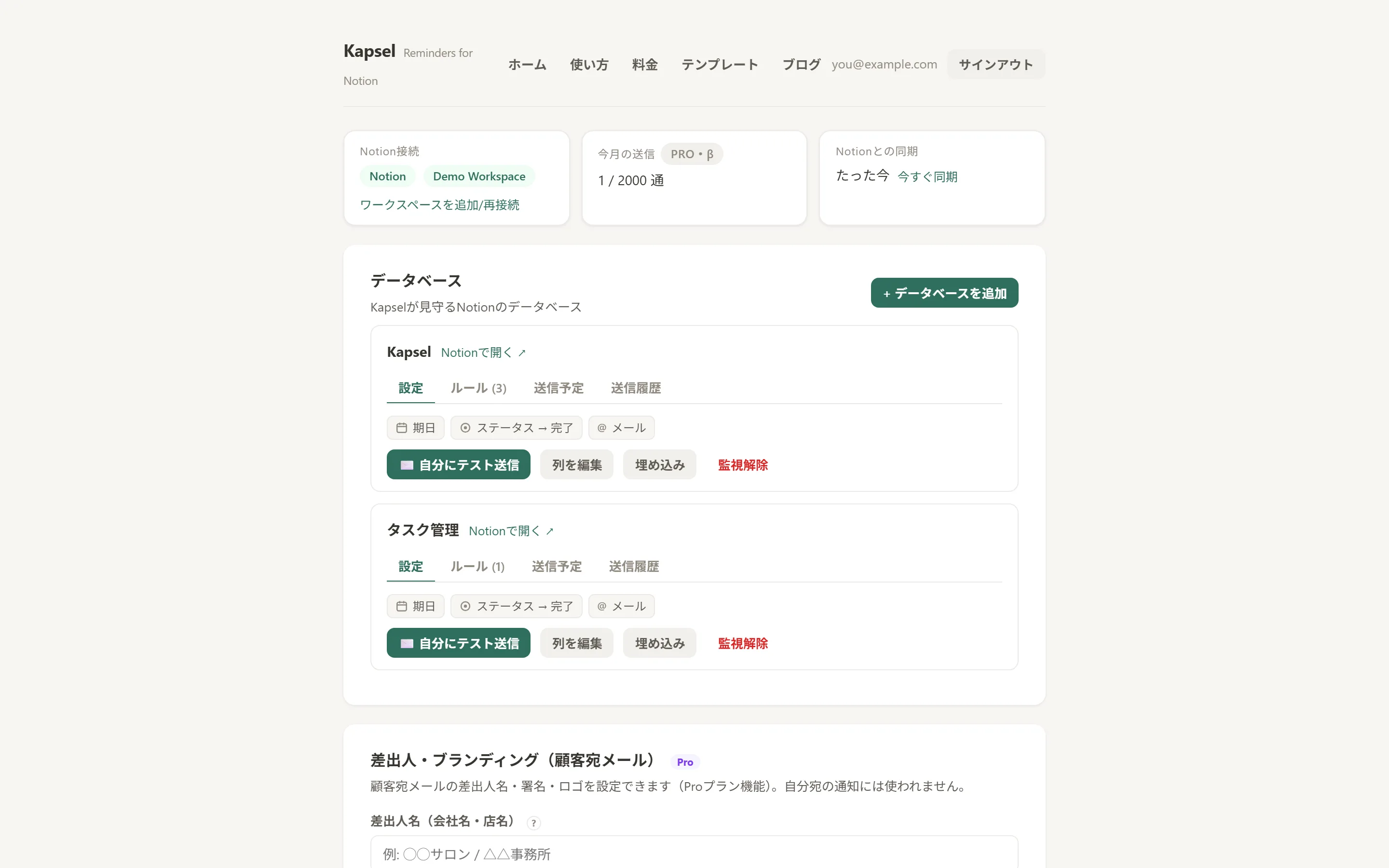Click the you@example.com account text

click(884, 64)
